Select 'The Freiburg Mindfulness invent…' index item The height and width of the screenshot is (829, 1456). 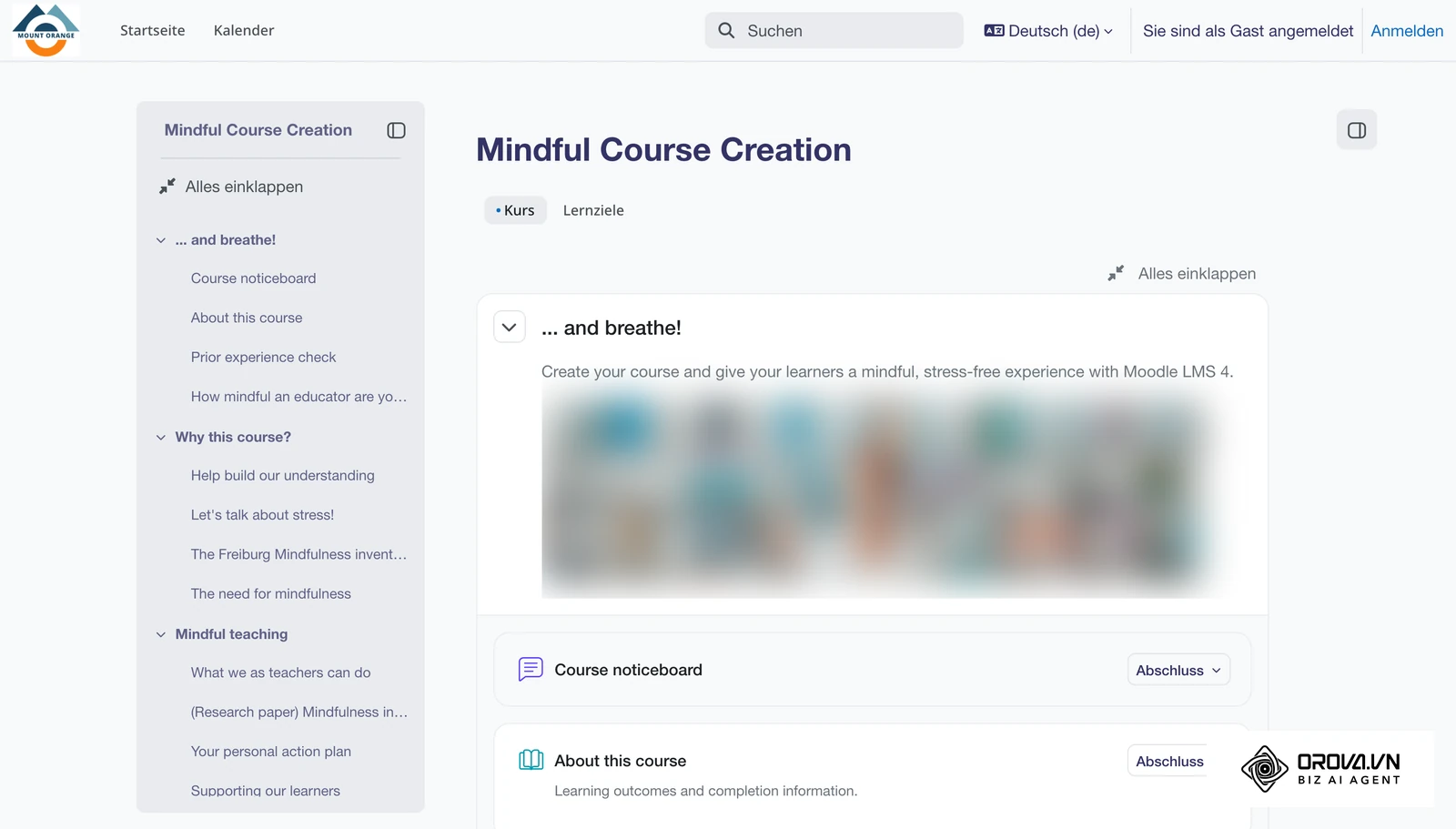298,554
